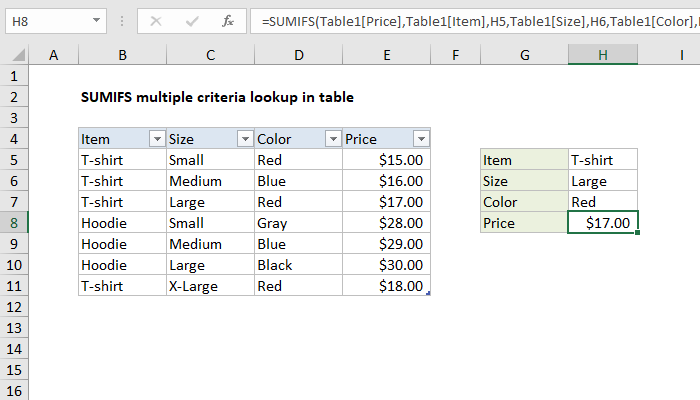This screenshot has height=400, width=700.
Task: Click inside the Name Box showing H8
Action: (x=45, y=20)
